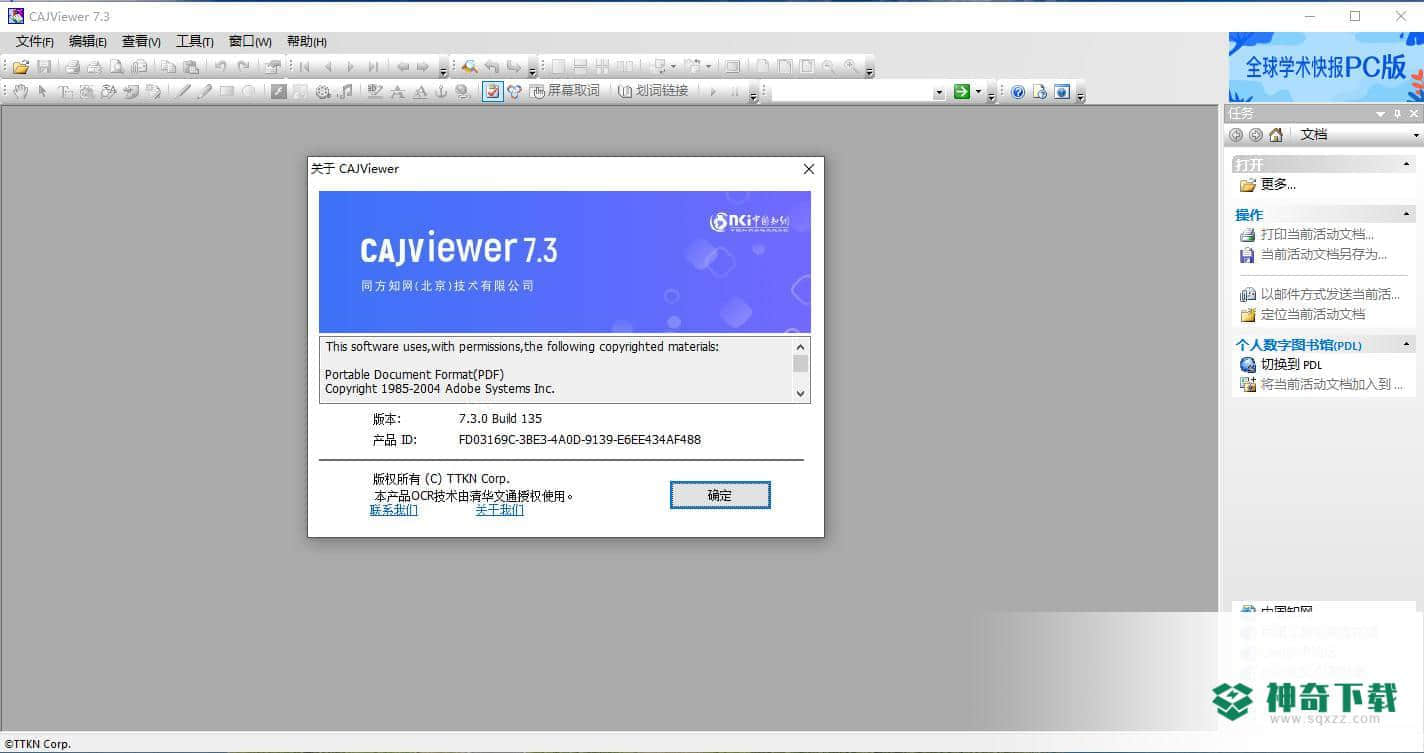Screen dimensions: 1424x753
Task: Go to last page toolbar icon
Action: [373, 67]
